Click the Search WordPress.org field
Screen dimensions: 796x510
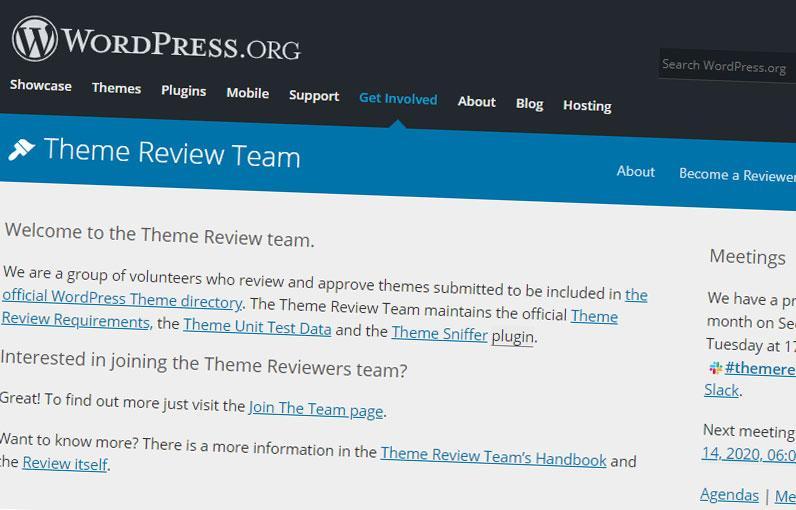[727, 66]
